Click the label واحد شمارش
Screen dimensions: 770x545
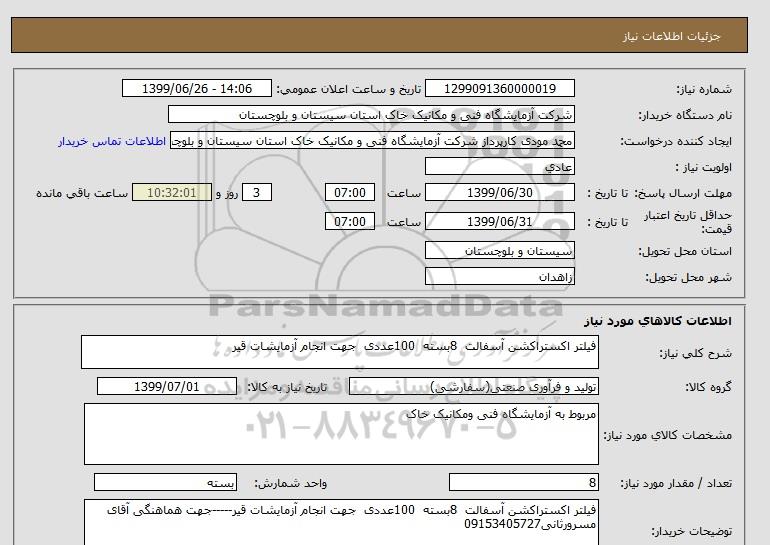291,484
